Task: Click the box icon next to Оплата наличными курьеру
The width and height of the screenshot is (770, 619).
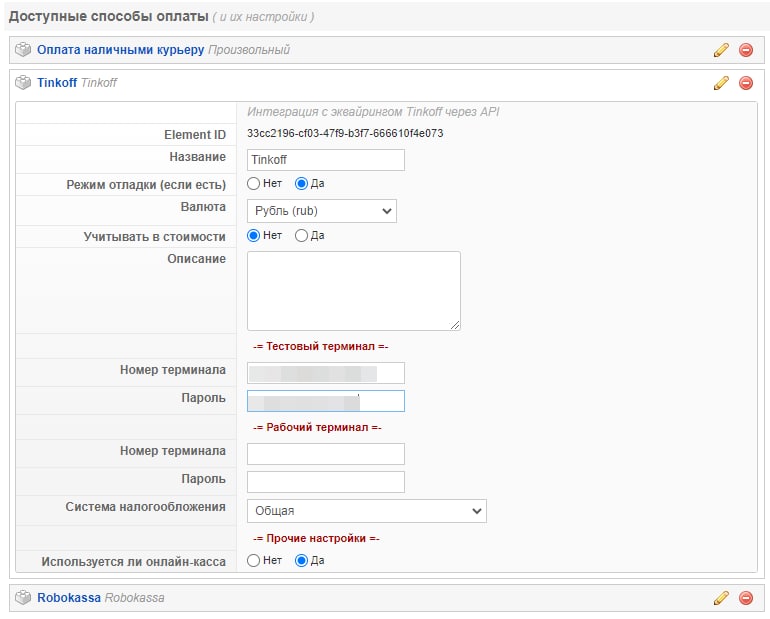Action: coord(23,50)
